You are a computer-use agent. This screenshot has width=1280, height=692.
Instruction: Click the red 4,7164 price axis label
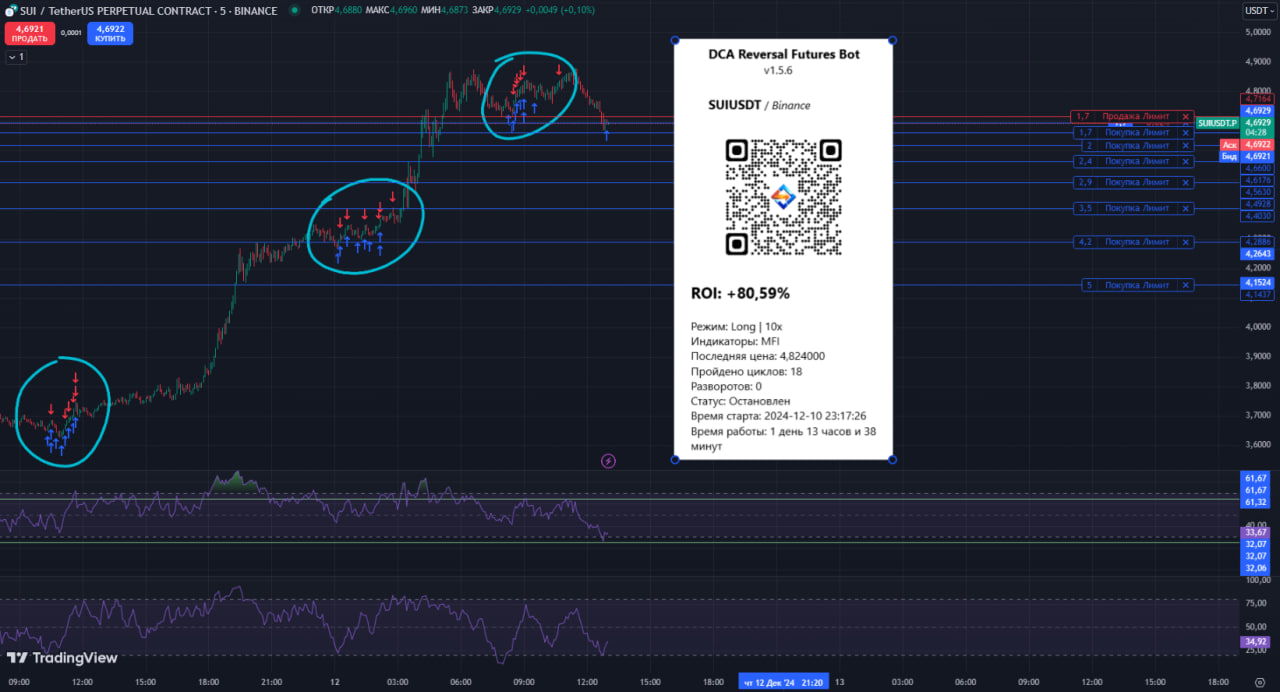click(1257, 99)
